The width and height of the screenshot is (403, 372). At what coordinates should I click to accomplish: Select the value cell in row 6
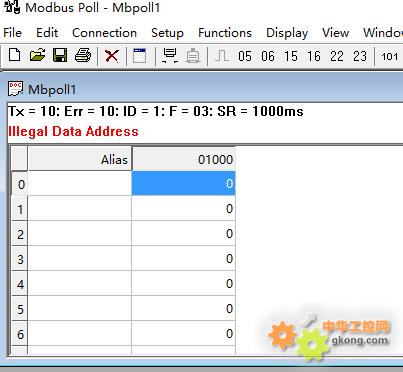point(184,333)
